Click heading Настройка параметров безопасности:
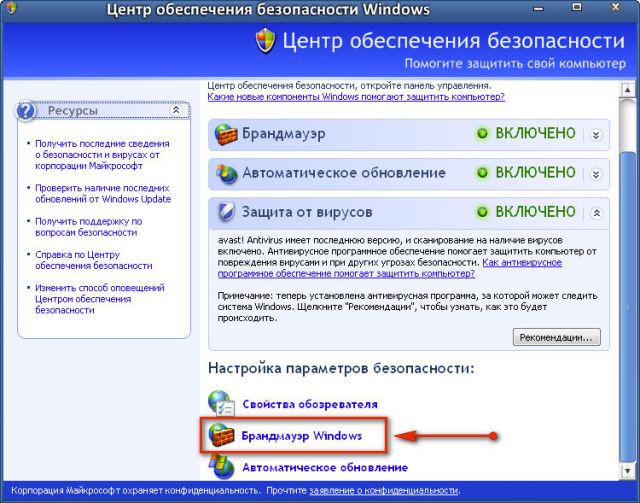 tap(341, 368)
